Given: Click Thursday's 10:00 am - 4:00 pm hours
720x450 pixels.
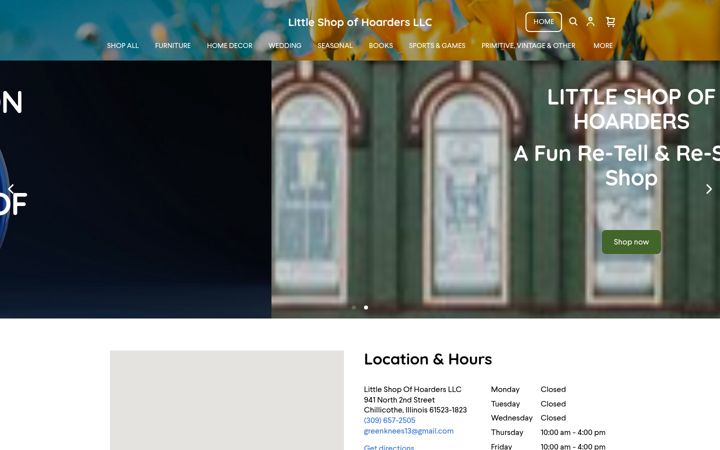Looking at the screenshot, I should point(573,432).
